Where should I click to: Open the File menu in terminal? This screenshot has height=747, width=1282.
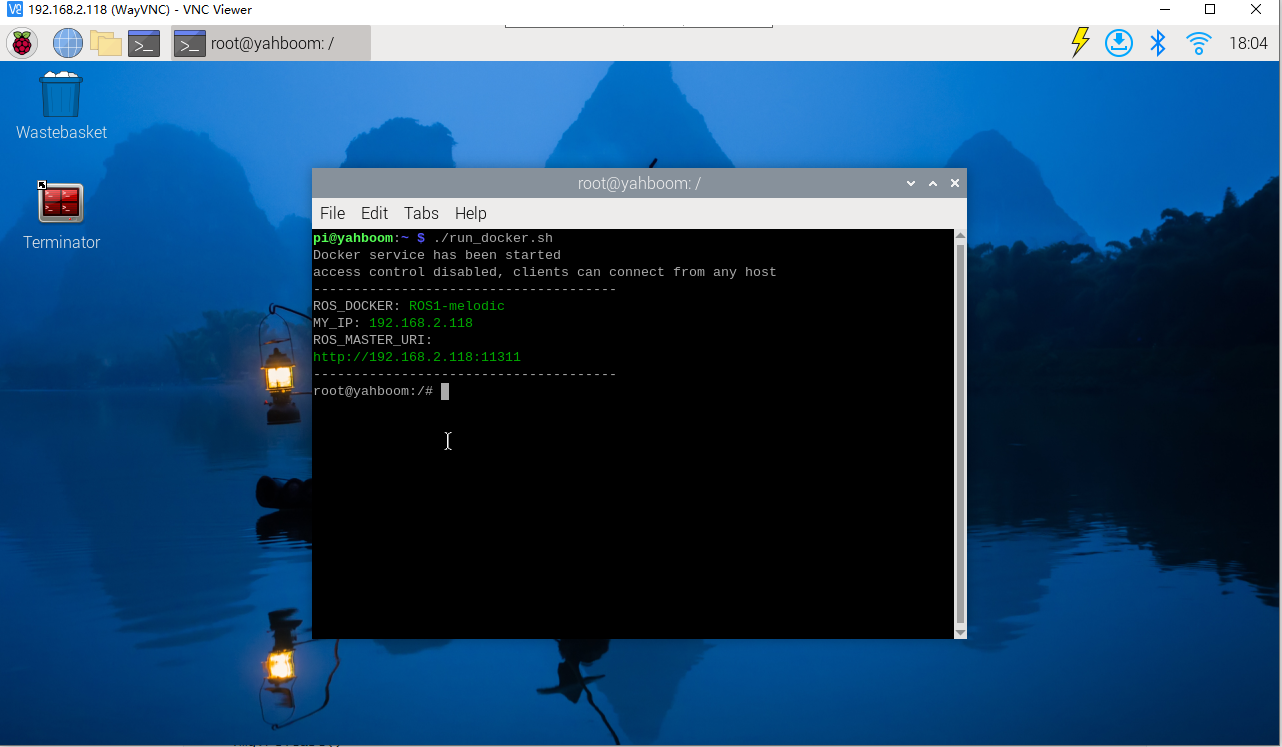click(x=332, y=213)
